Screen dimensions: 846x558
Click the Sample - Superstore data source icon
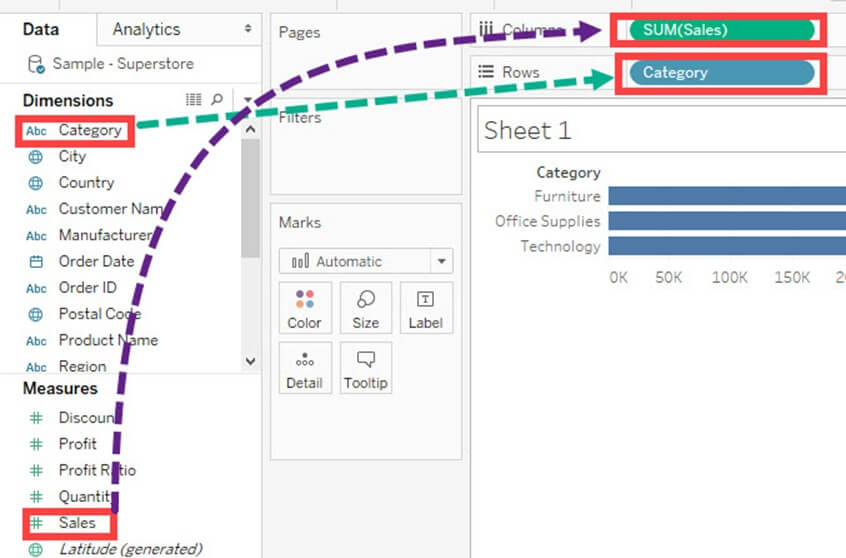(x=36, y=64)
